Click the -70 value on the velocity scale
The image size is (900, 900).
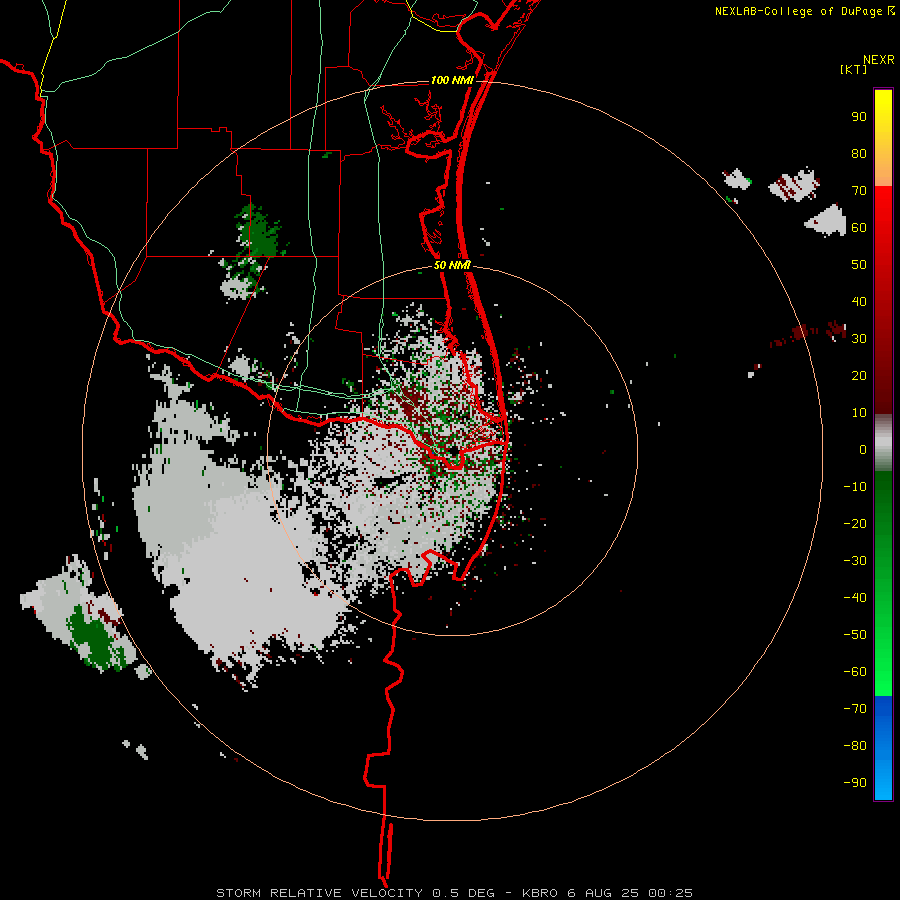(855, 709)
